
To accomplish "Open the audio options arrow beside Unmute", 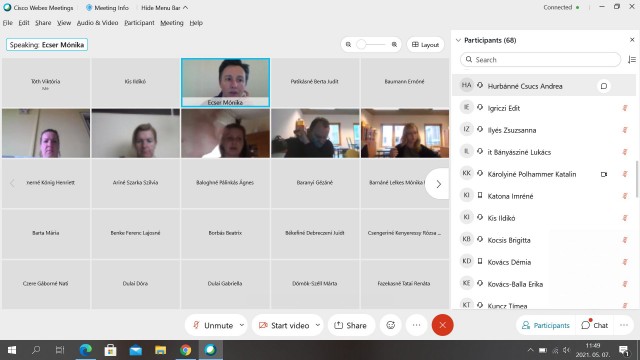I will click(242, 325).
